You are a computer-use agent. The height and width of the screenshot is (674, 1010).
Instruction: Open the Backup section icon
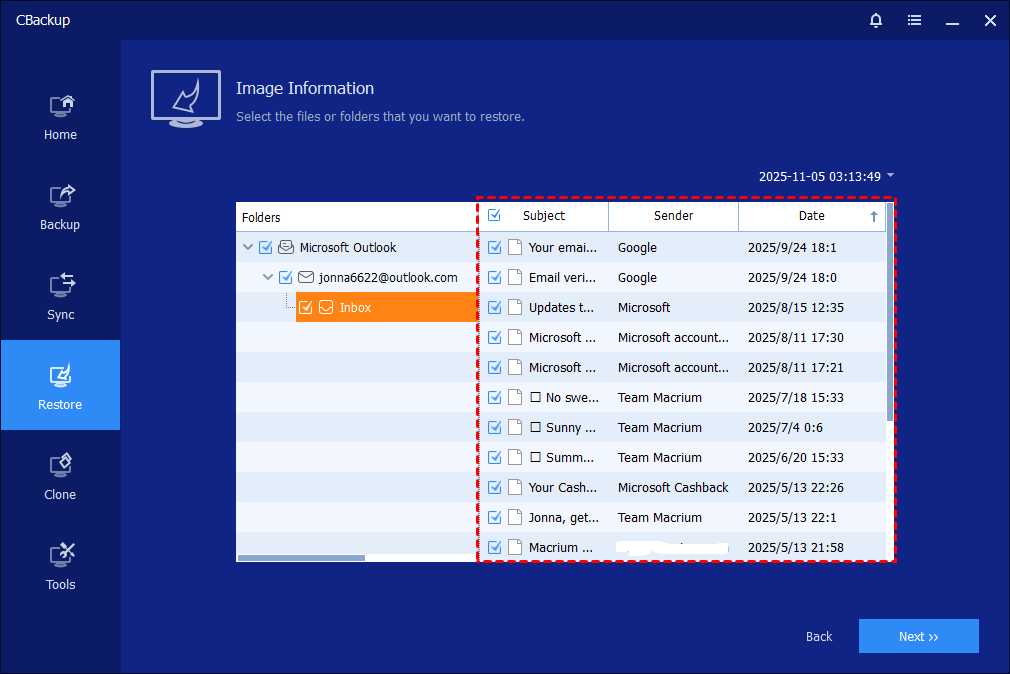pos(60,195)
